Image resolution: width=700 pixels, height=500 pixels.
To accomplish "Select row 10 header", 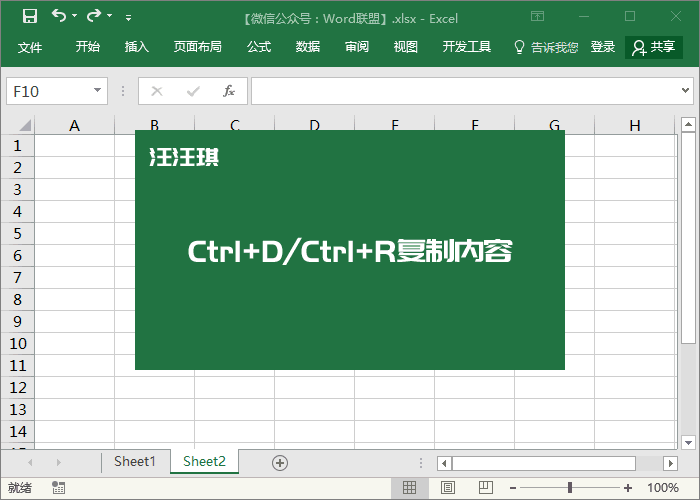I will coord(17,343).
